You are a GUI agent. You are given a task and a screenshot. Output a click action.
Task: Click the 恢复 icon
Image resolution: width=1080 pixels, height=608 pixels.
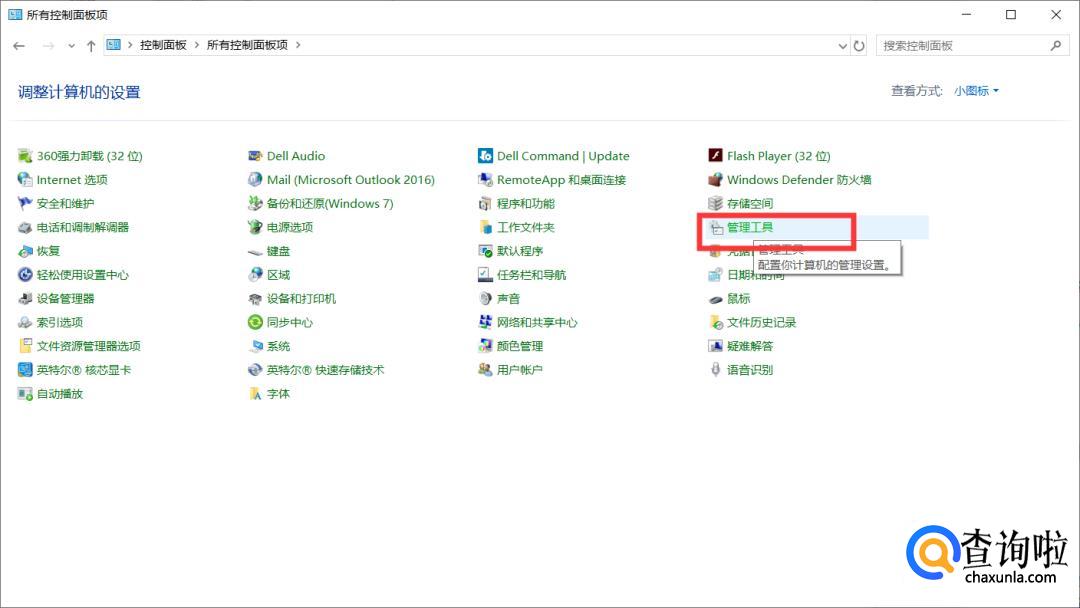[25, 251]
